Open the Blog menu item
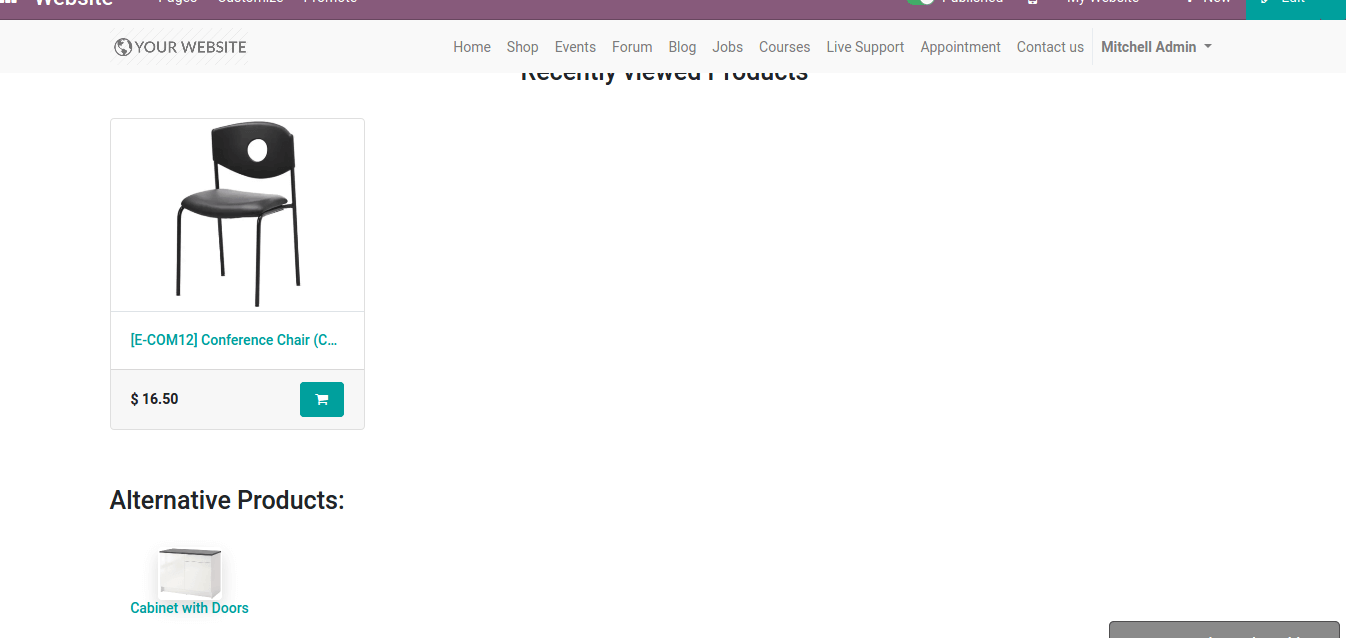 (682, 47)
